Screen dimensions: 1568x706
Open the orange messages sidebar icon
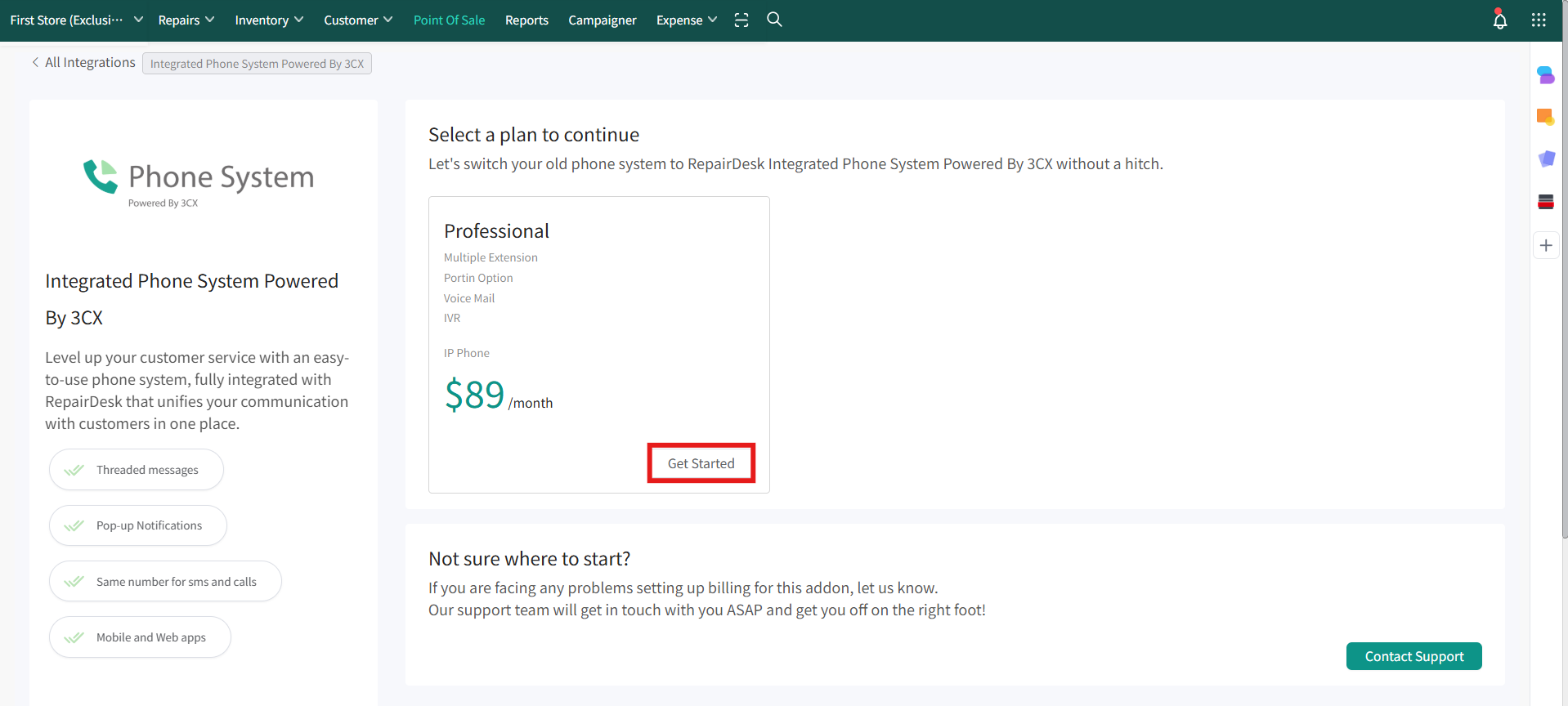1545,118
